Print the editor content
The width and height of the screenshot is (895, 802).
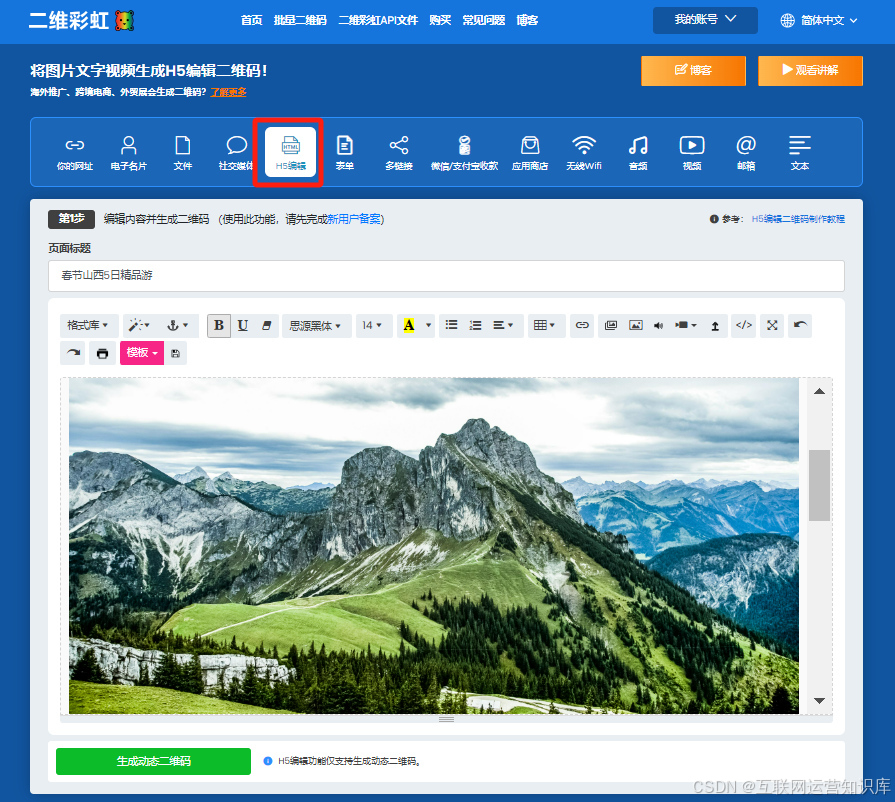coord(103,353)
